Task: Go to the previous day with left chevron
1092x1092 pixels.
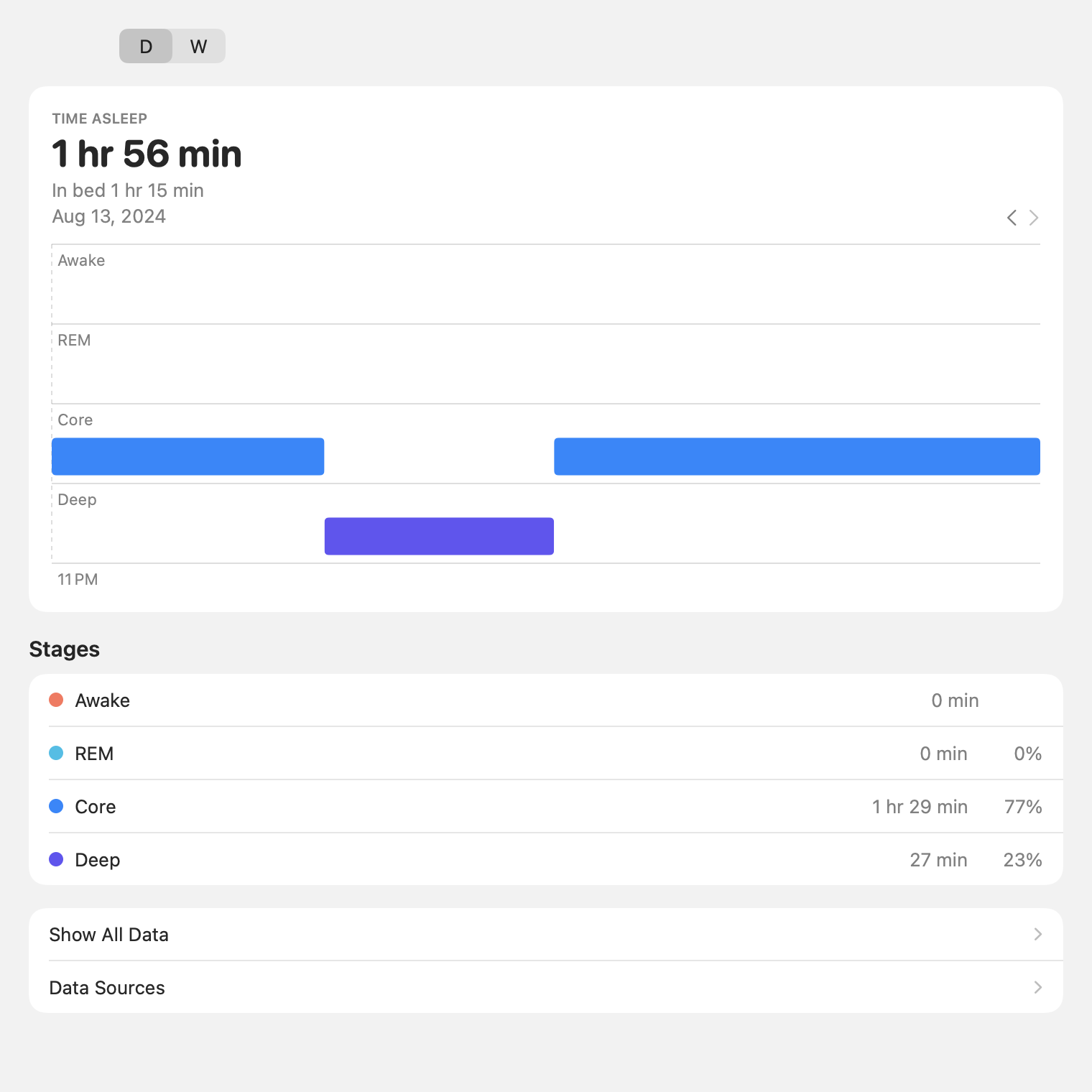Action: click(x=1012, y=218)
